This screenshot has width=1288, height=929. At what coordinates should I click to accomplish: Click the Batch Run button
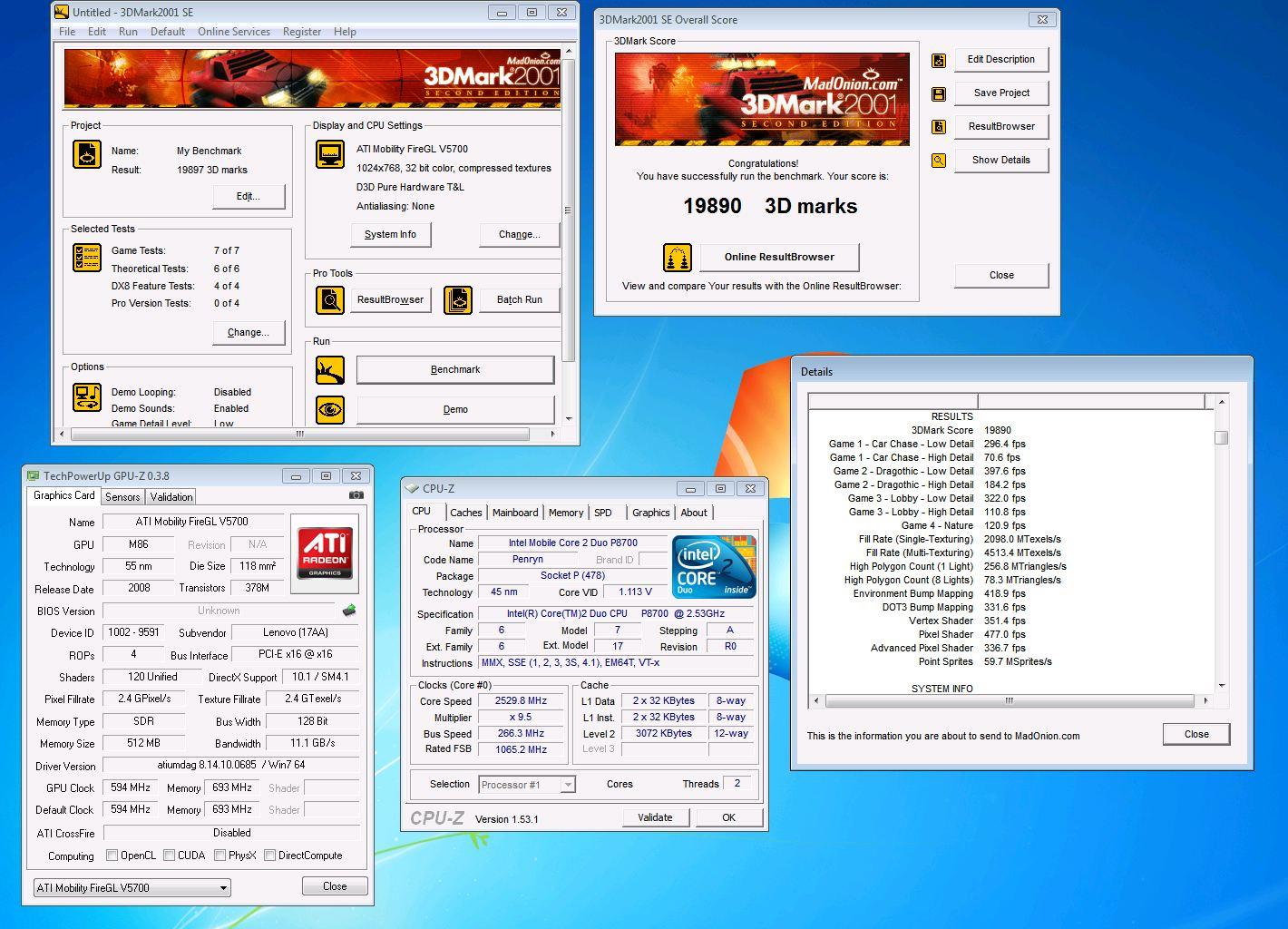[520, 299]
